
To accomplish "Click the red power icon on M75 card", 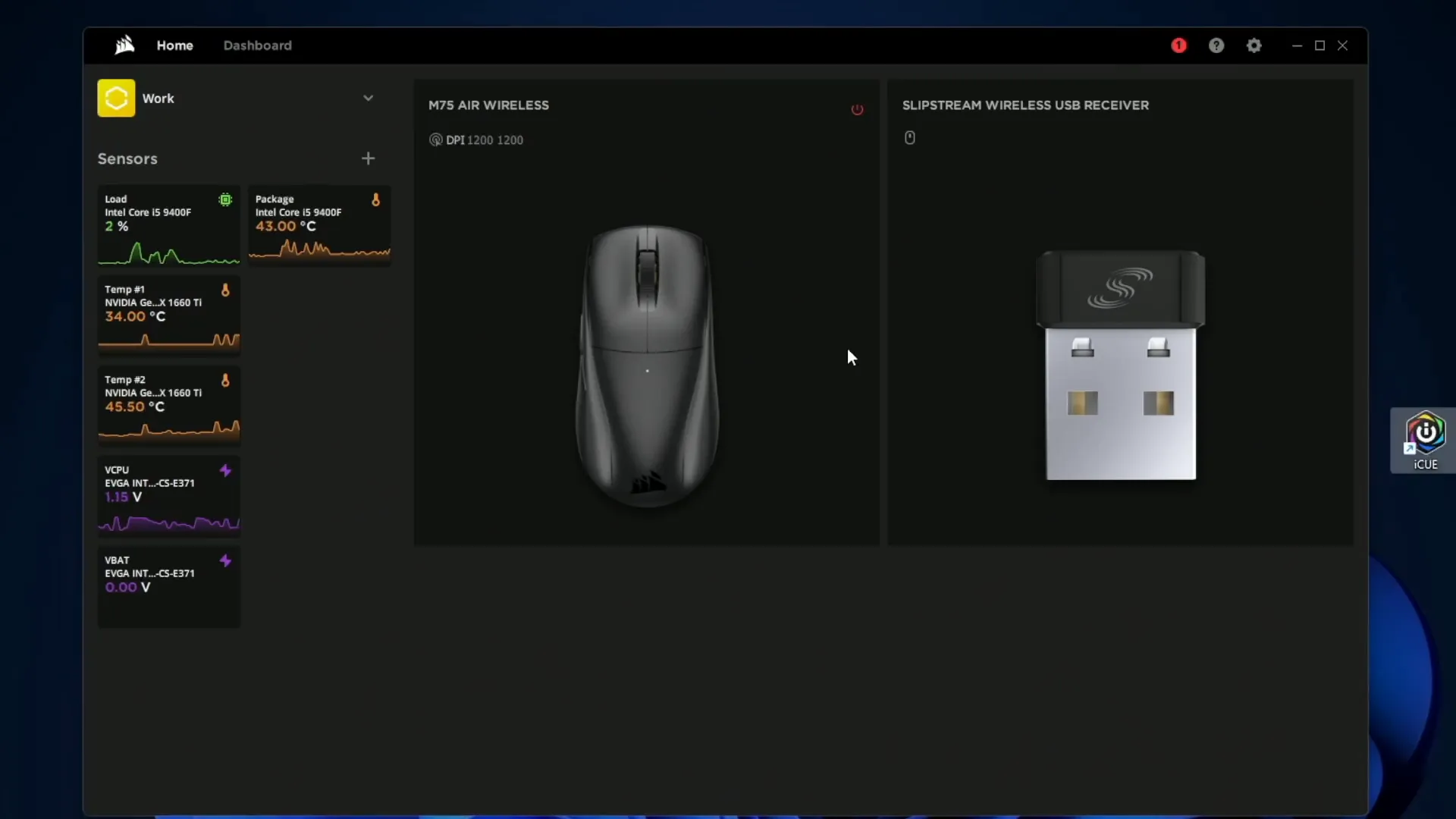I will click(x=857, y=109).
